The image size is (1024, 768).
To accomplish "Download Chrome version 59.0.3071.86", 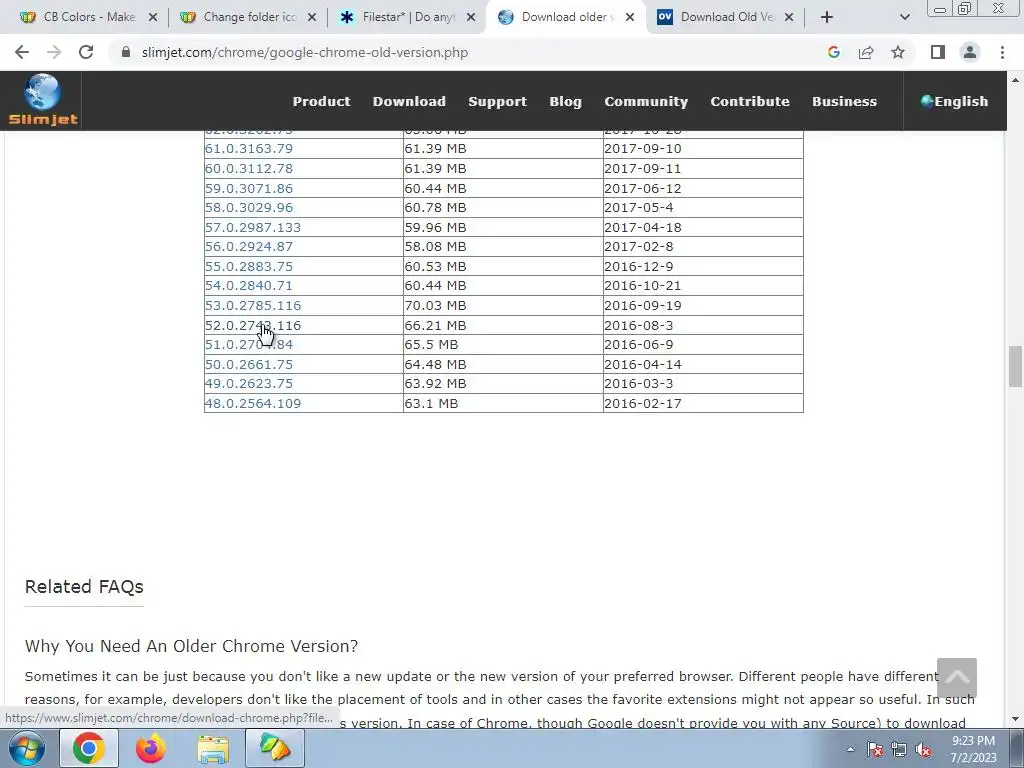I will coord(249,188).
